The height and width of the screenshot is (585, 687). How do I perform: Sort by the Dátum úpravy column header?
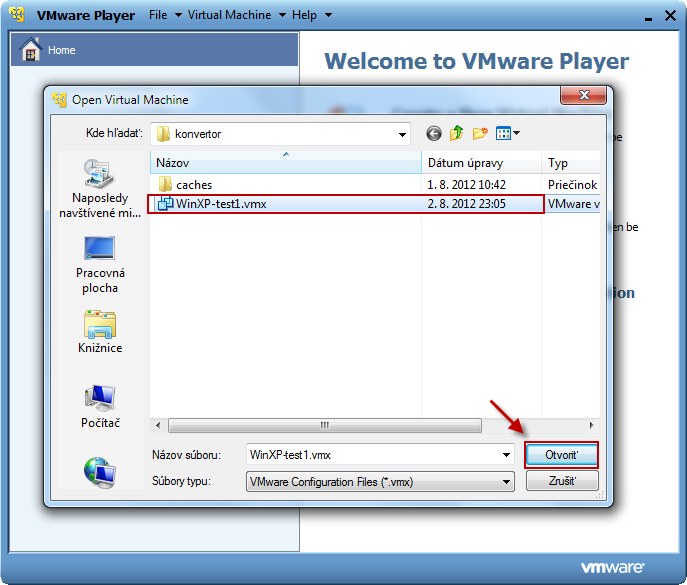[481, 163]
